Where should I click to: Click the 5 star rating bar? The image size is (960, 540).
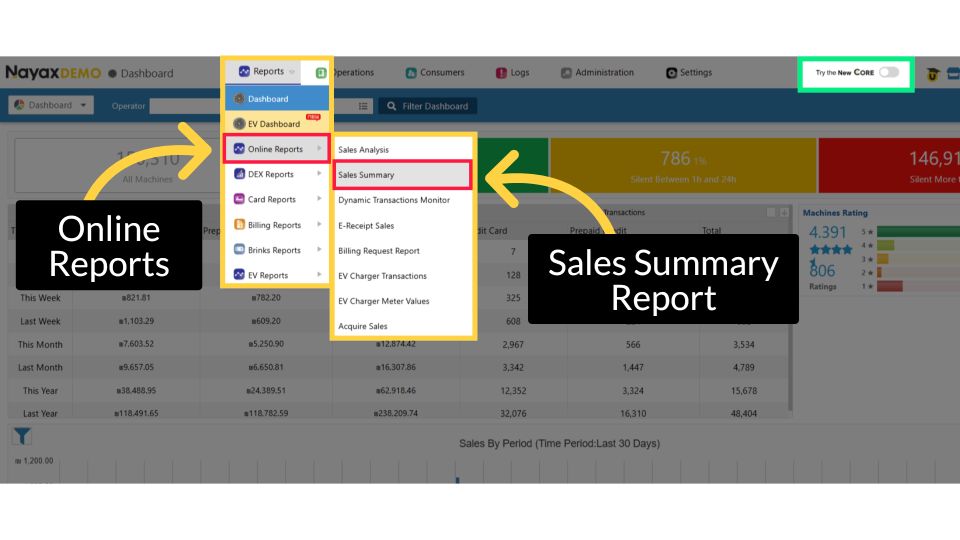pos(918,231)
